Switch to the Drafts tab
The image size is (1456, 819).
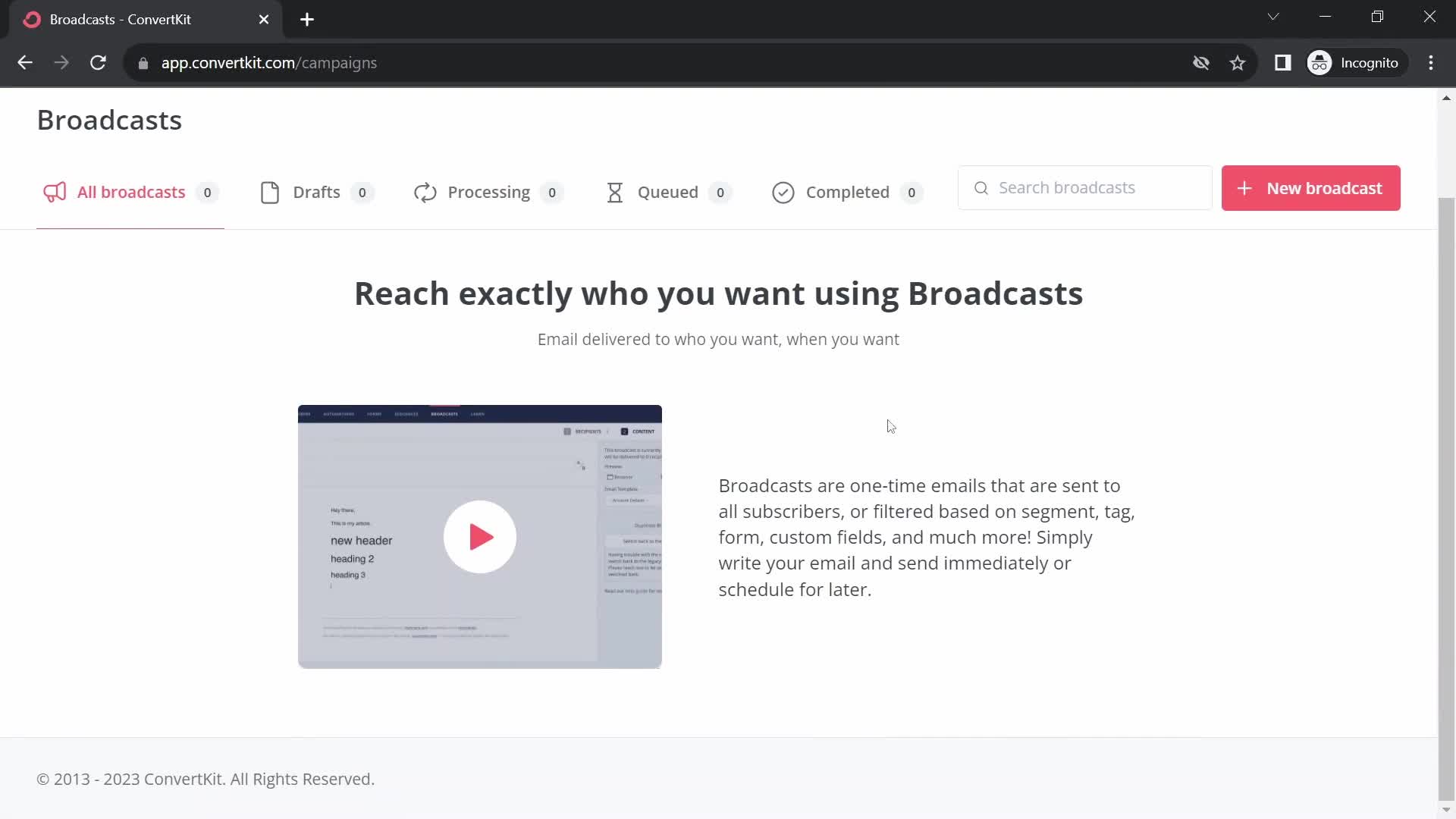click(316, 193)
